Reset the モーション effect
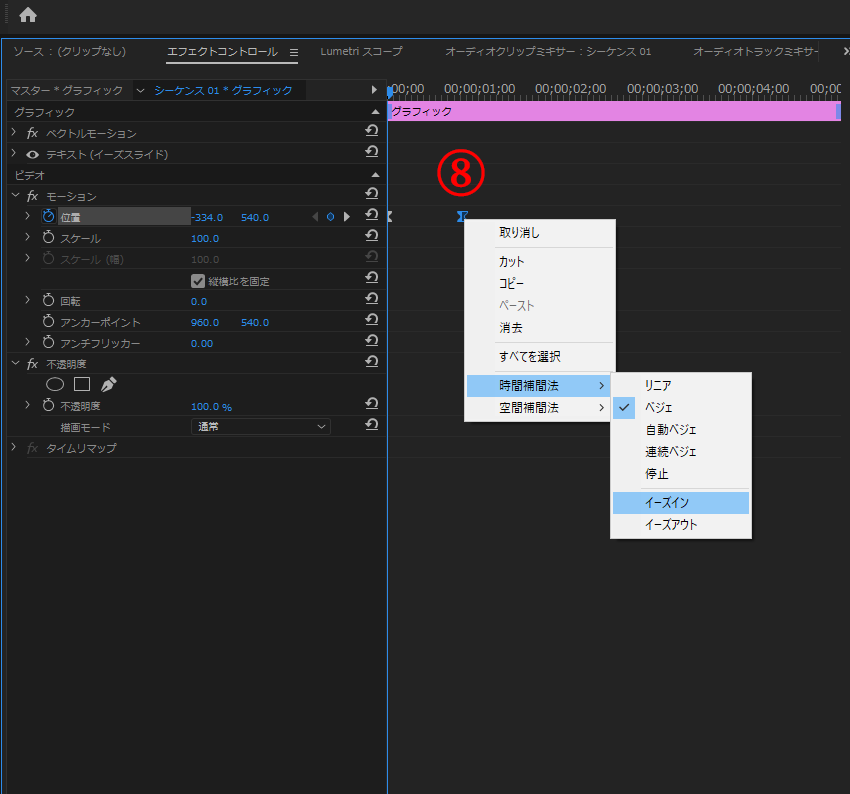 click(371, 193)
